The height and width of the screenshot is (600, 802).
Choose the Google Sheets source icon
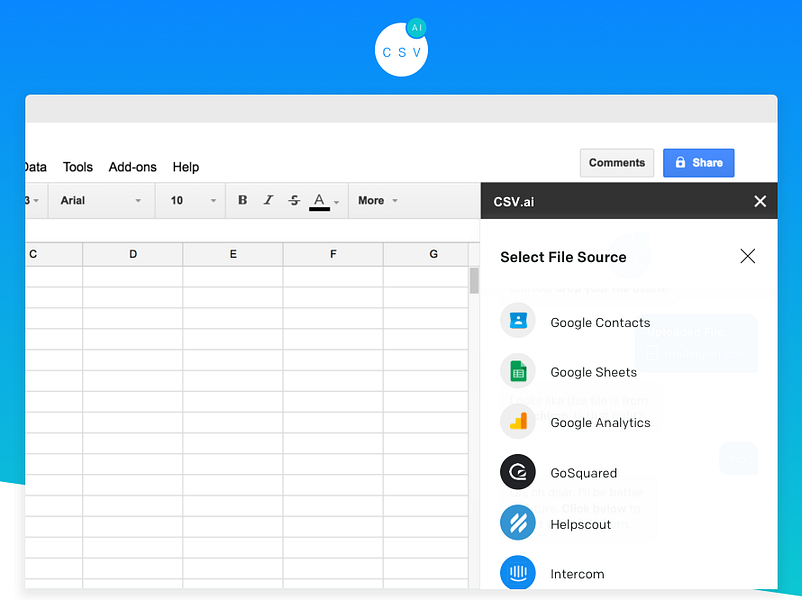tap(517, 371)
